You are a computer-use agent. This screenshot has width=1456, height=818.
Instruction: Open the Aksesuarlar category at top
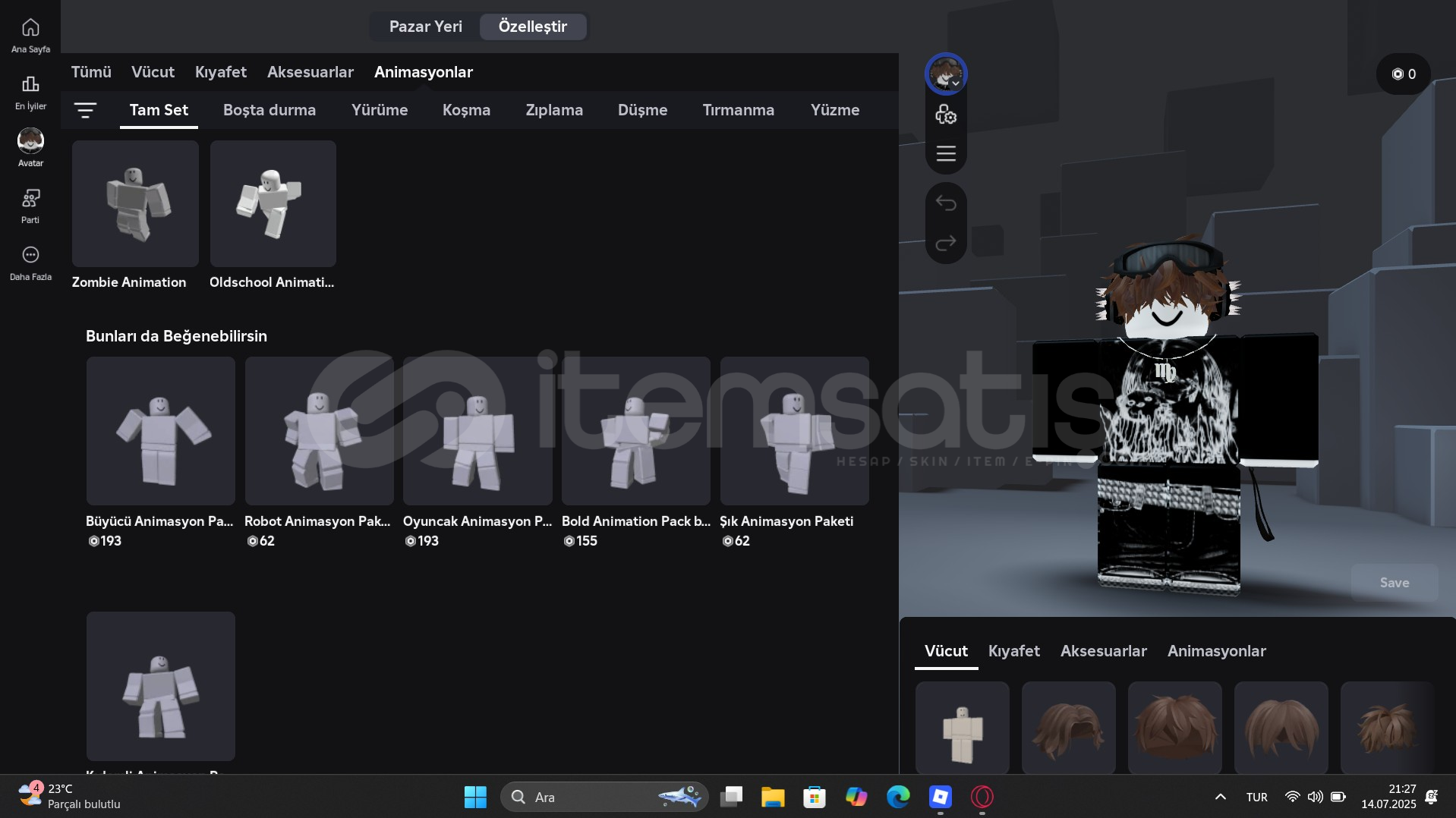310,72
